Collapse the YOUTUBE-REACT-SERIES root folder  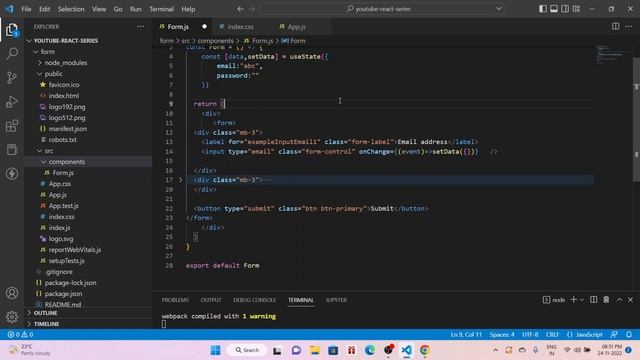(x=65, y=41)
